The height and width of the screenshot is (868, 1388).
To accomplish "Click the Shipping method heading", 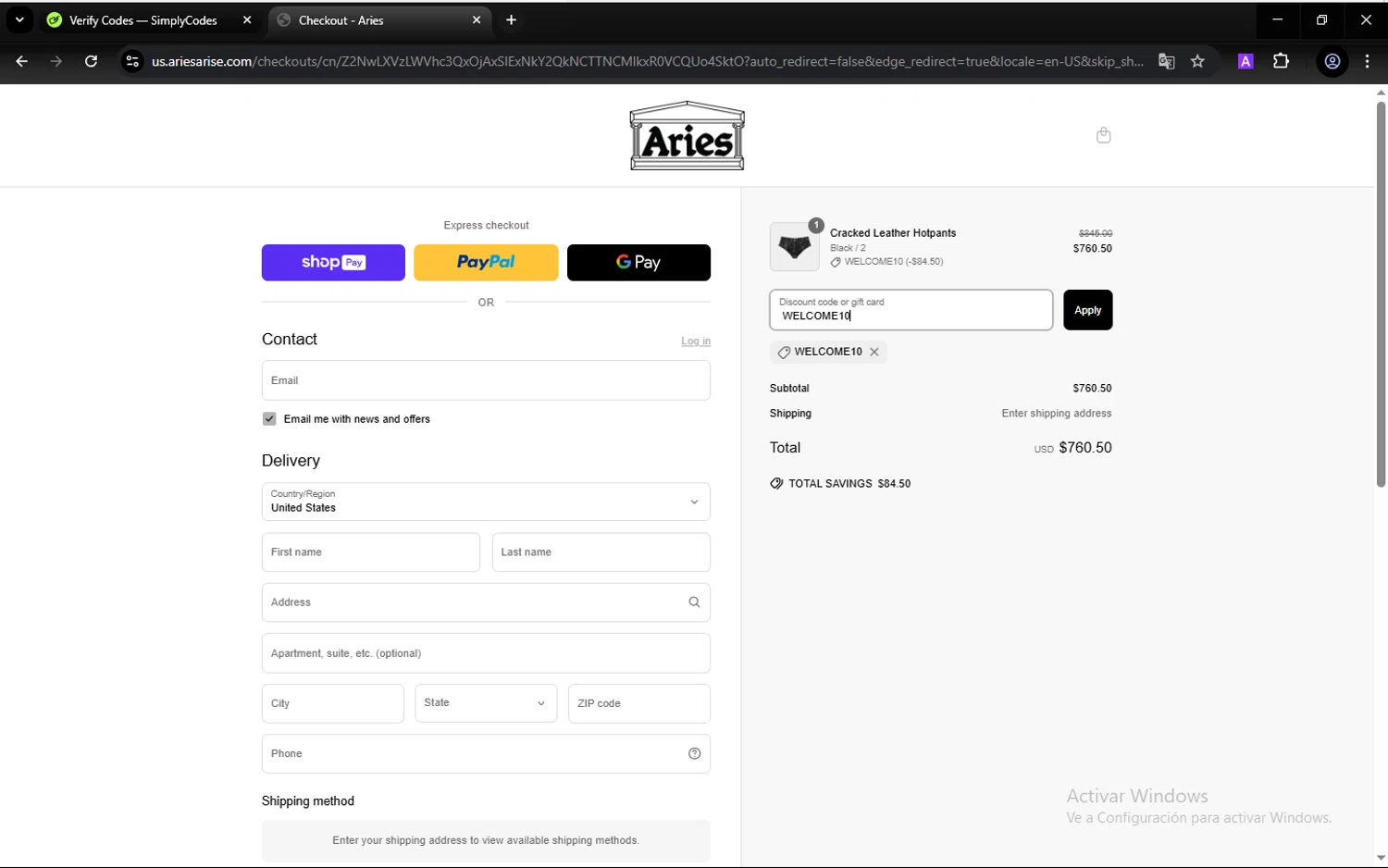I will pyautogui.click(x=308, y=801).
